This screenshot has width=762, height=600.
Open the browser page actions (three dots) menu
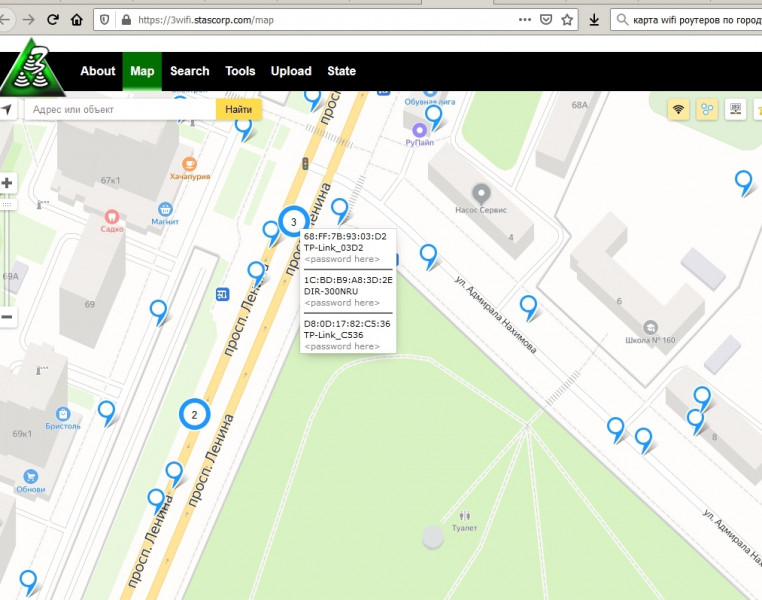[525, 20]
